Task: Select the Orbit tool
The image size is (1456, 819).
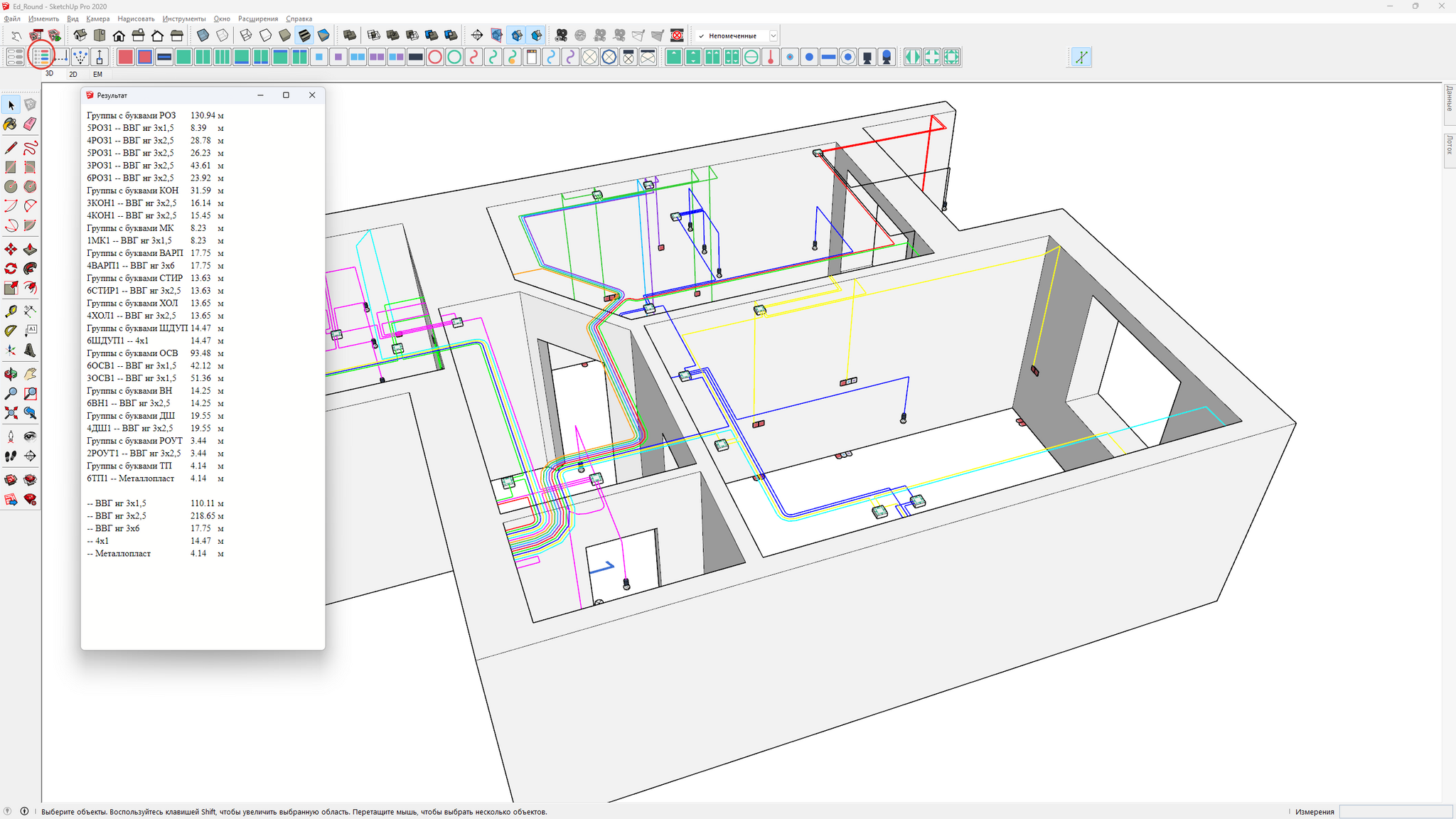Action: (11, 374)
